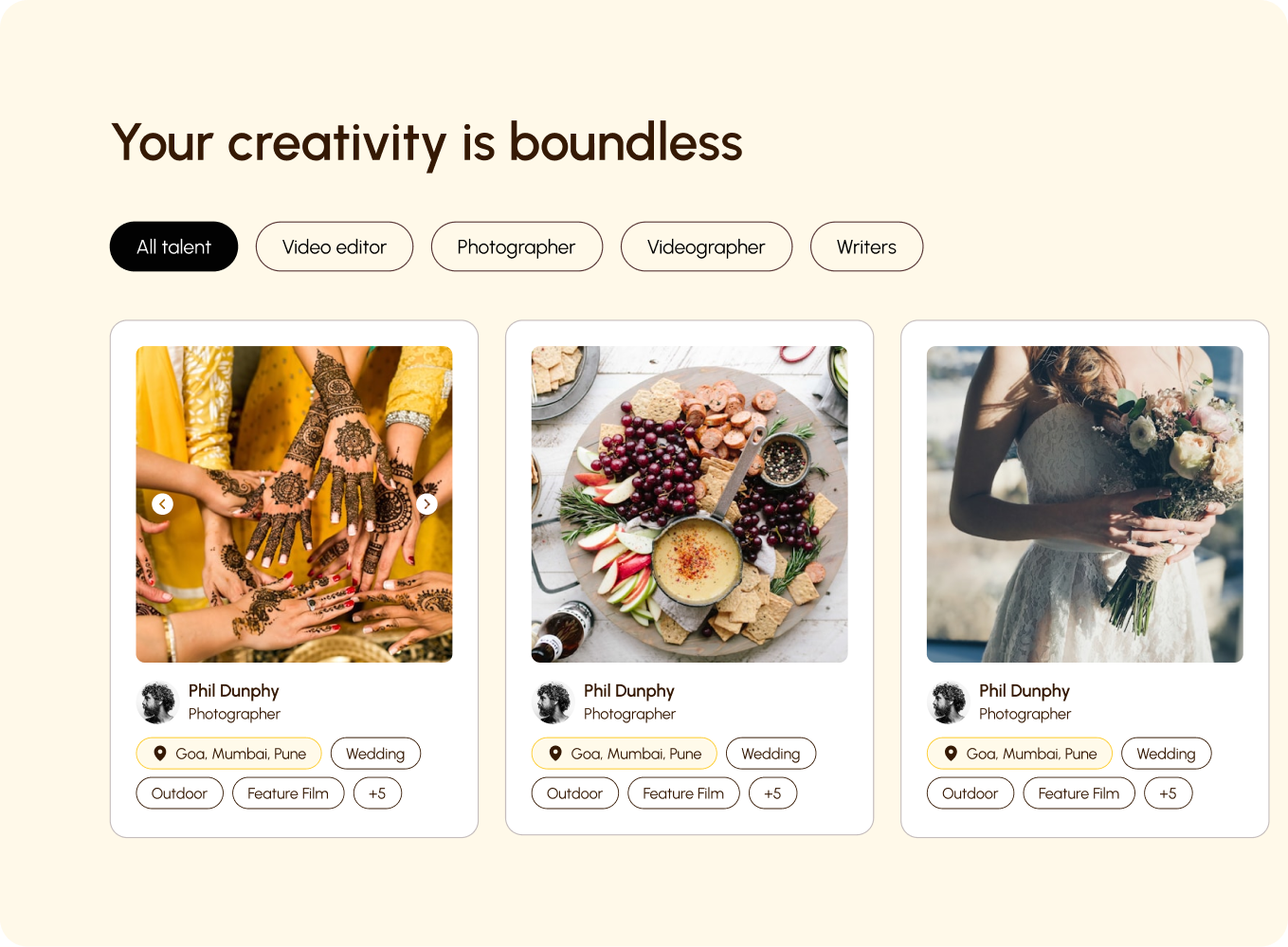Image resolution: width=1288 pixels, height=947 pixels.
Task: Expand +5 more tags on second card
Action: [x=772, y=793]
